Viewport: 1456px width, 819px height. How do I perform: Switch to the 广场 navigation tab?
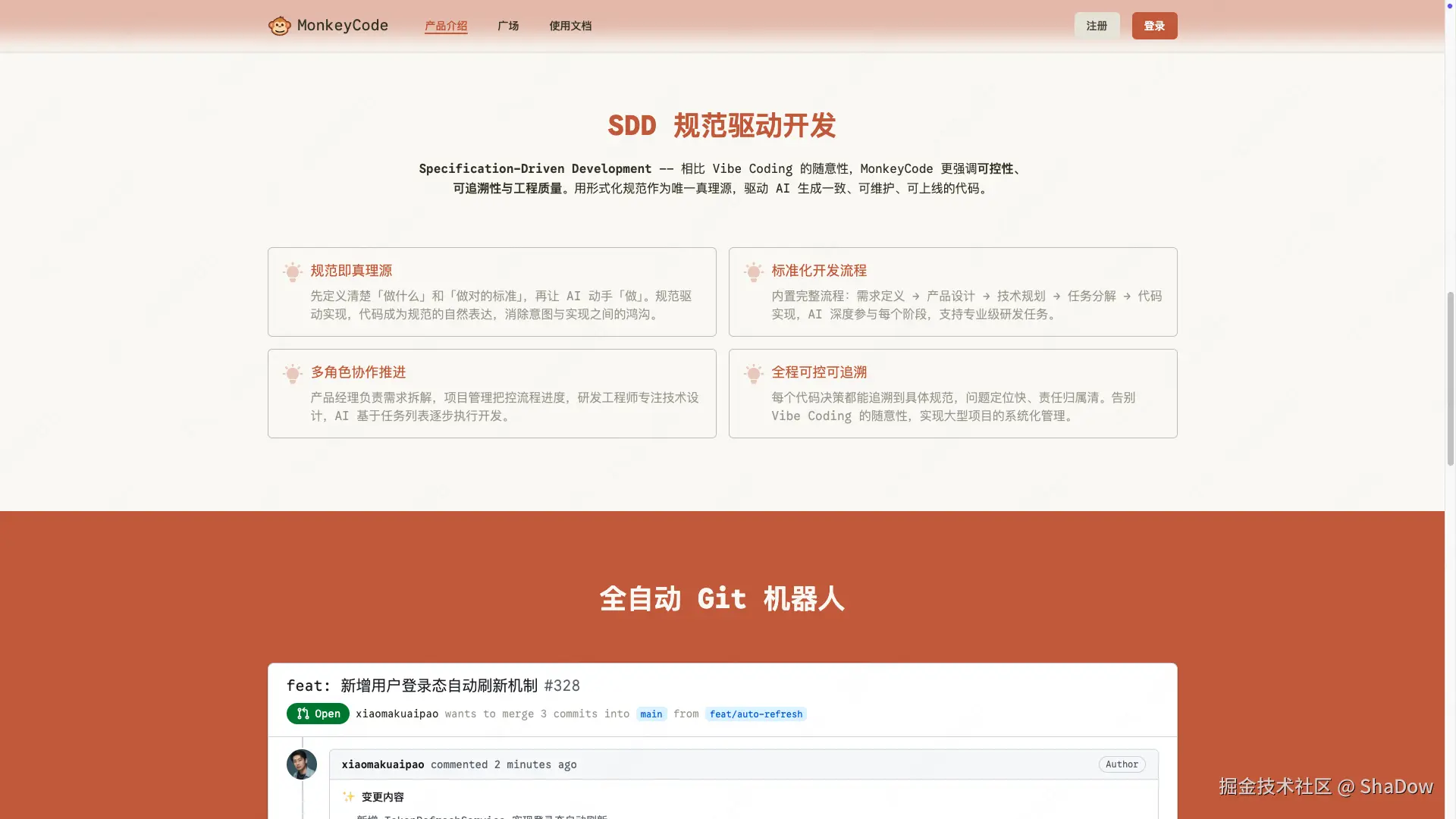[x=507, y=25]
